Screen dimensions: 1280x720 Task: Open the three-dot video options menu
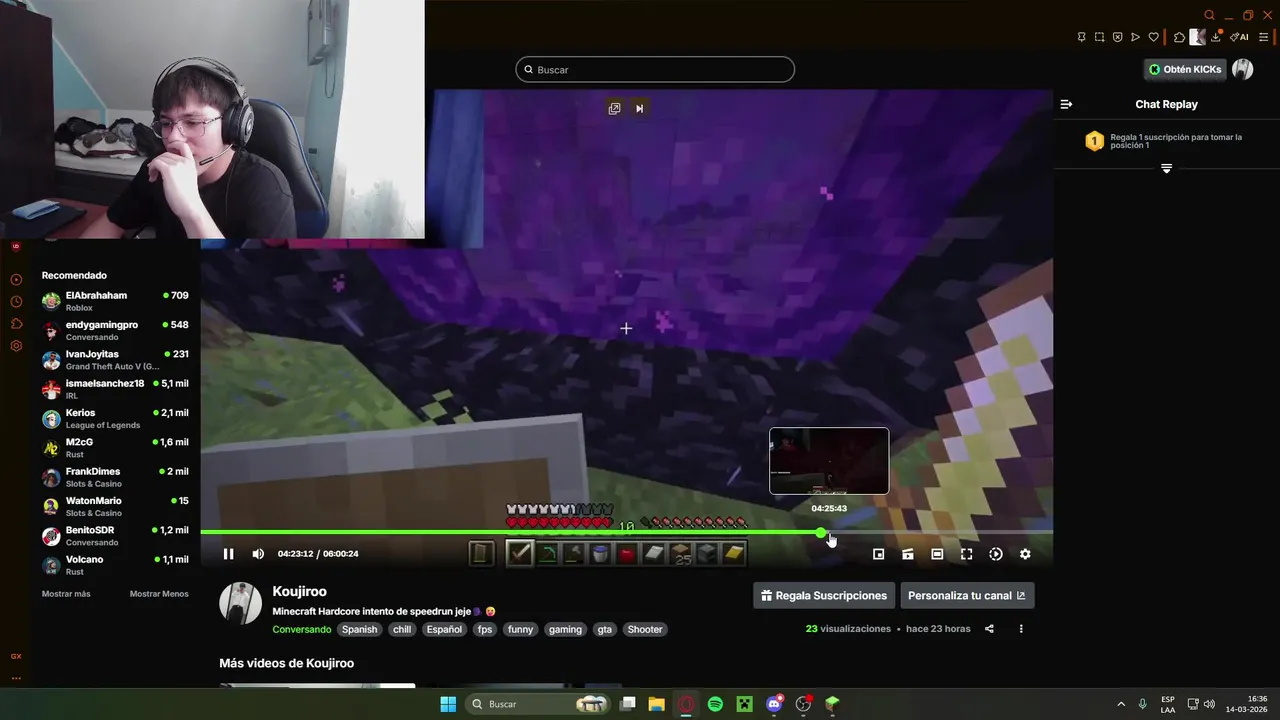point(1021,629)
